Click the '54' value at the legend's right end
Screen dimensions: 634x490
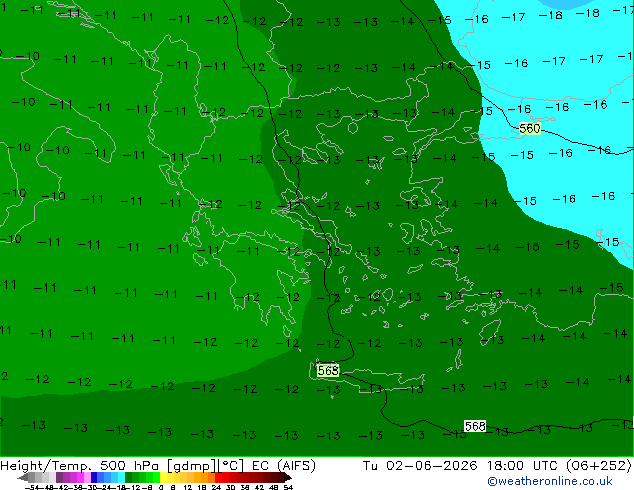coord(288,487)
